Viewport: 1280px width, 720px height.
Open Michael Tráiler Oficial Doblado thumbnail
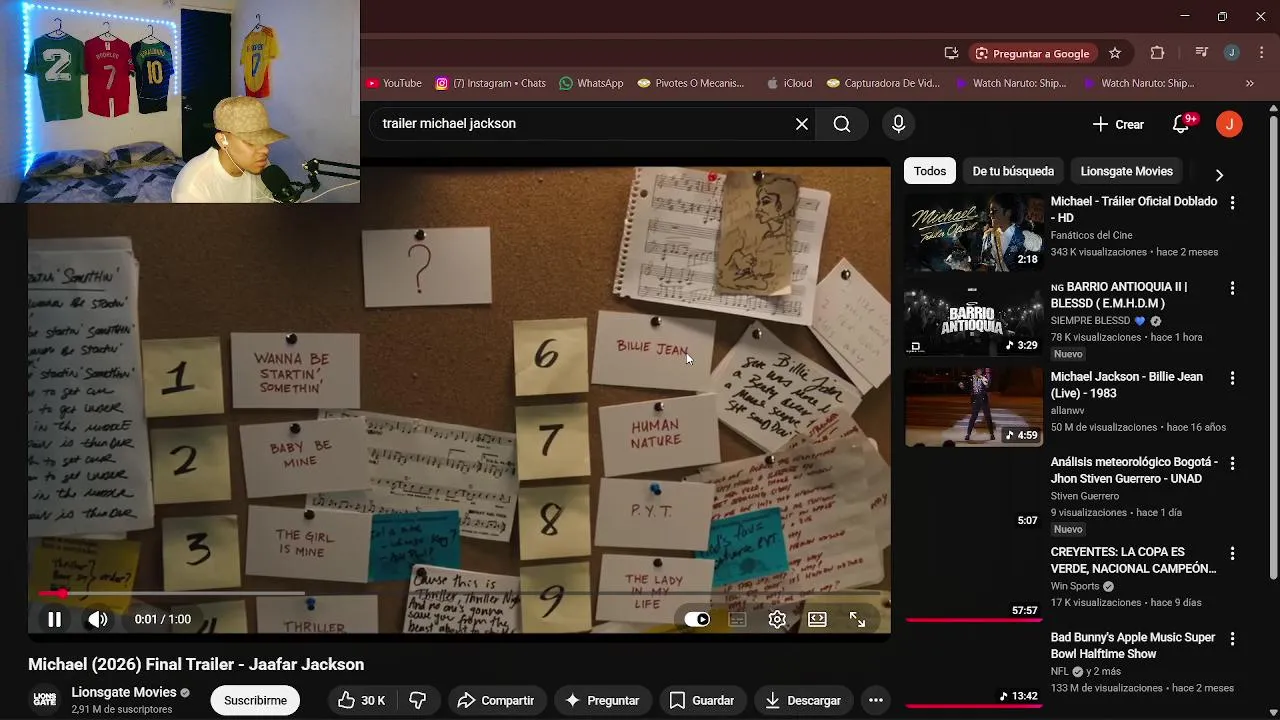[x=974, y=233]
